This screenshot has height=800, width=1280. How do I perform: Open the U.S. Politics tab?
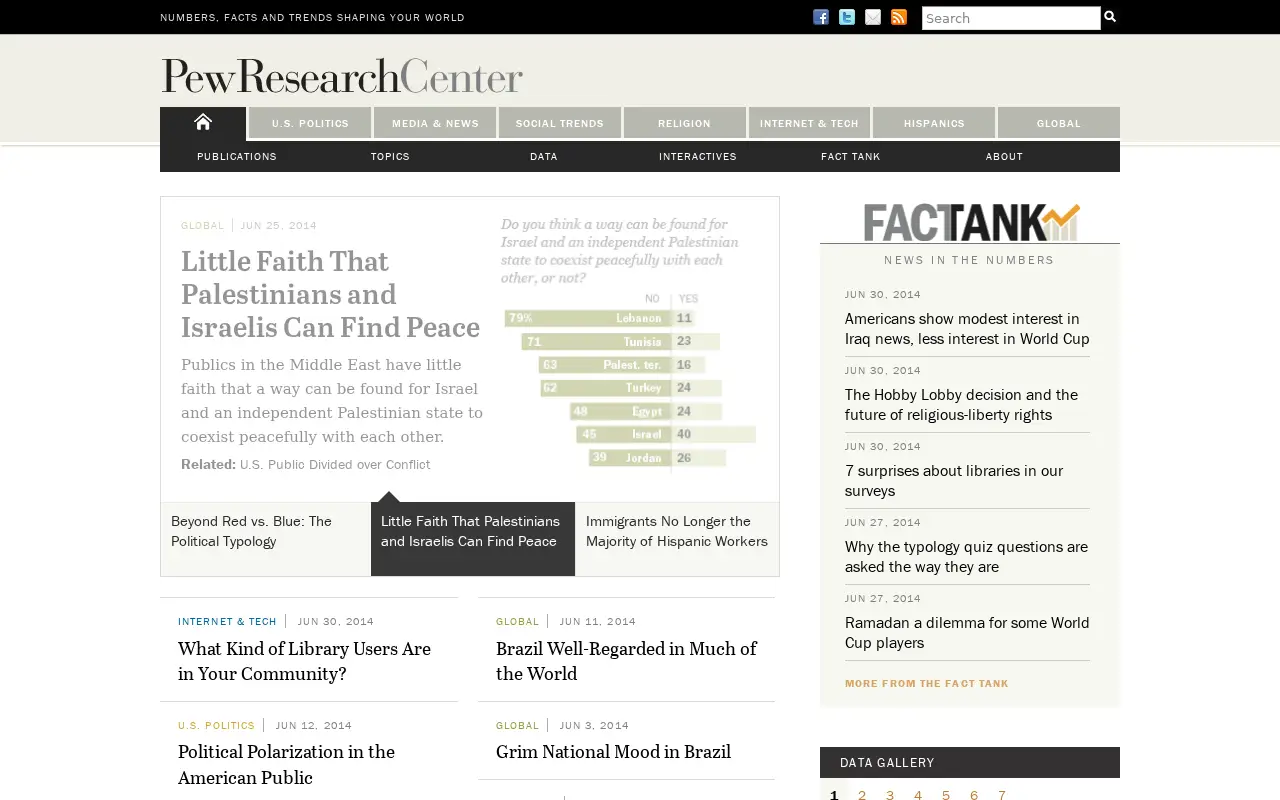pyautogui.click(x=310, y=123)
